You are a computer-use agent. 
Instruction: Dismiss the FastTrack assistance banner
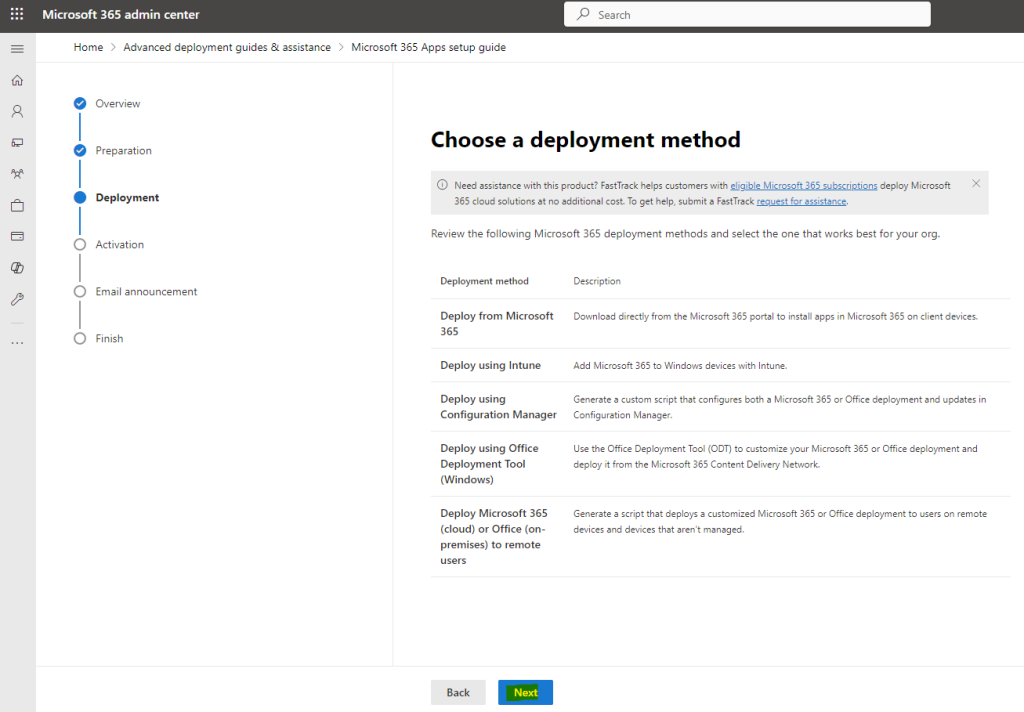(976, 184)
